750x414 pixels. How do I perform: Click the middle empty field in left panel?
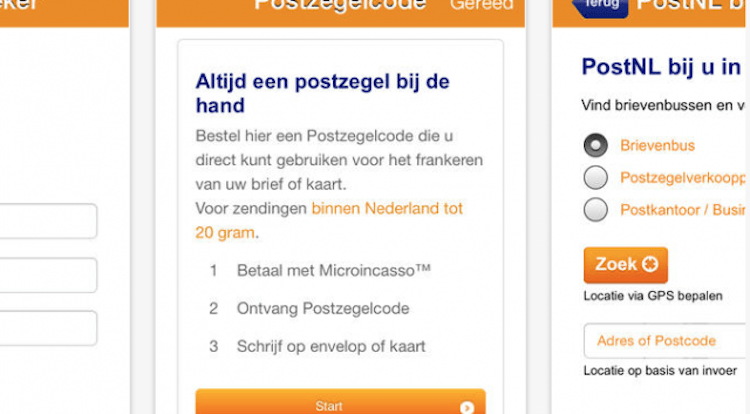point(48,275)
